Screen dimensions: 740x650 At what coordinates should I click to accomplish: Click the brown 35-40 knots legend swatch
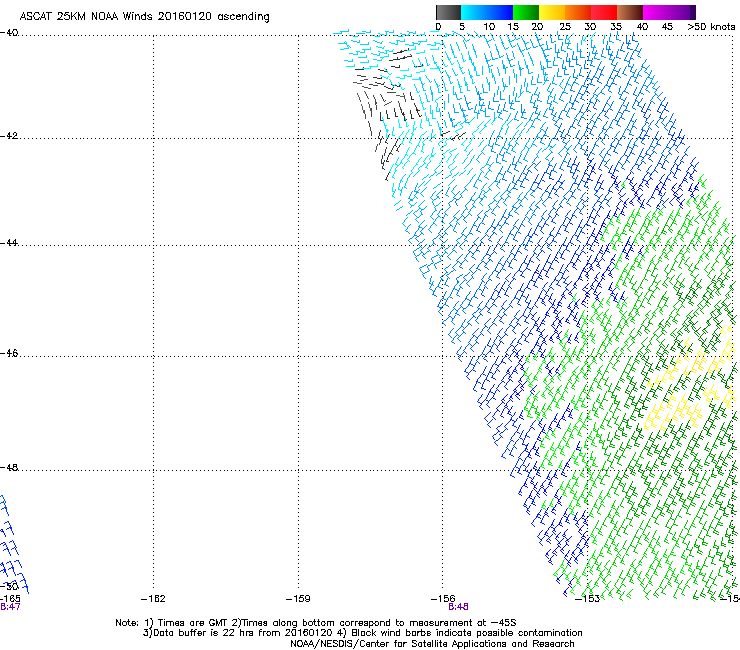click(x=630, y=12)
